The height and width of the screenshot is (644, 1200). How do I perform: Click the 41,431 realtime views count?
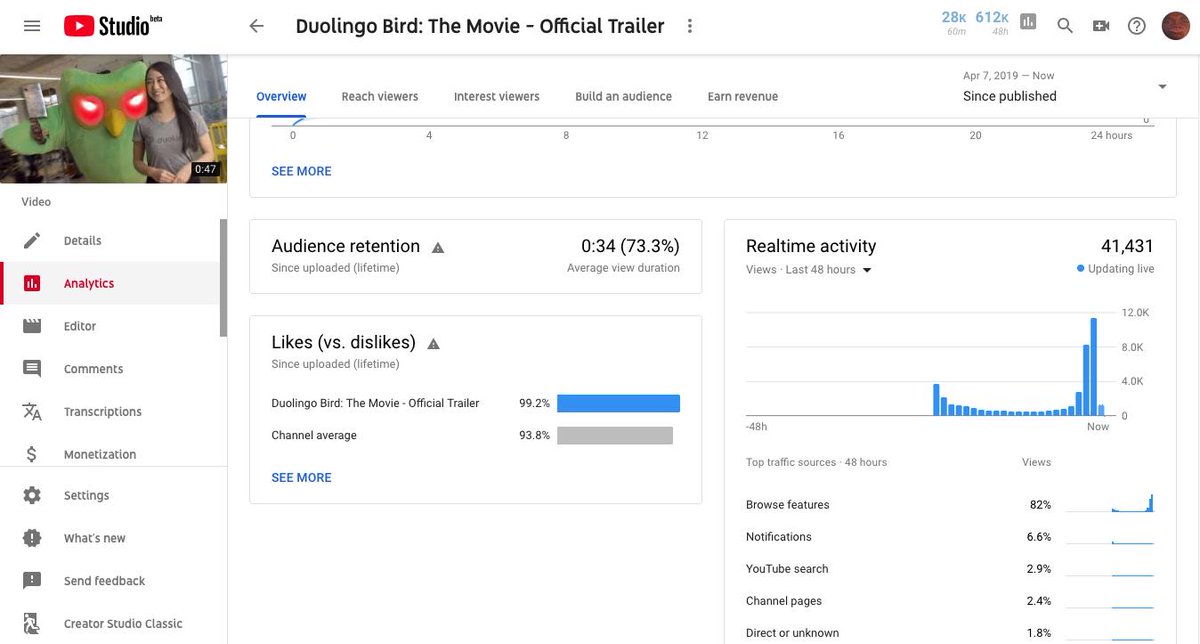click(1127, 246)
